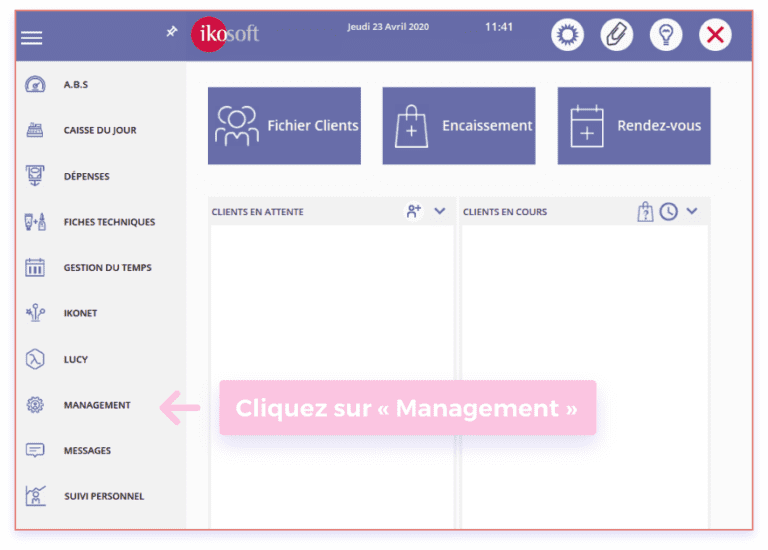Viewport: 768px width, 550px height.
Task: Open Messages from the sidebar
Action: tap(87, 451)
